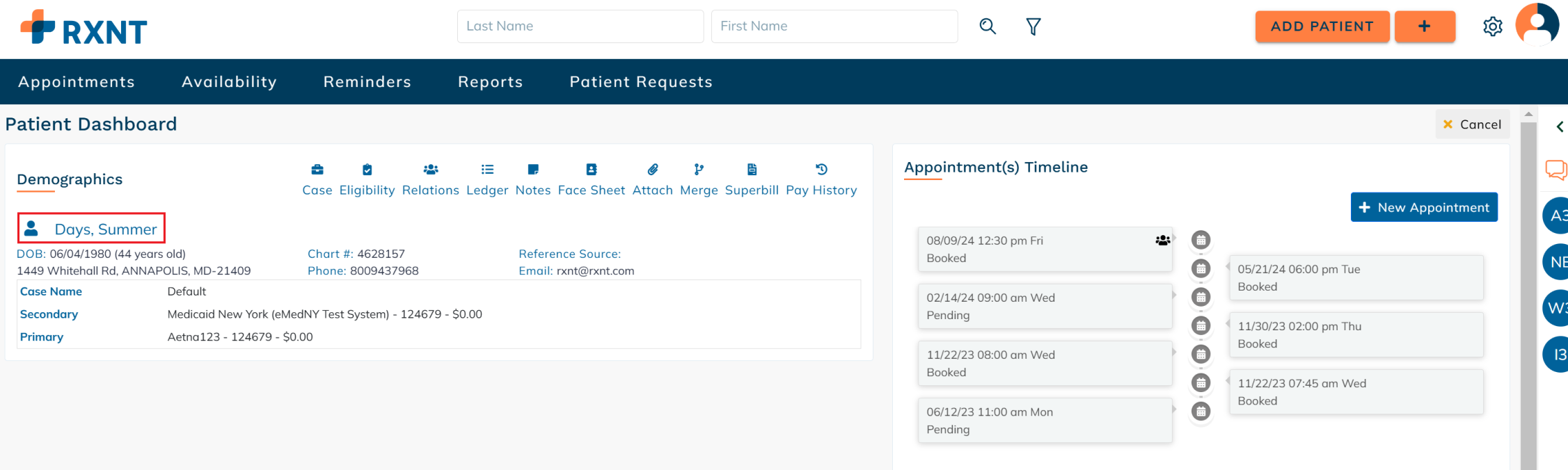1568x470 pixels.
Task: Open the Face Sheet icon
Action: [592, 169]
